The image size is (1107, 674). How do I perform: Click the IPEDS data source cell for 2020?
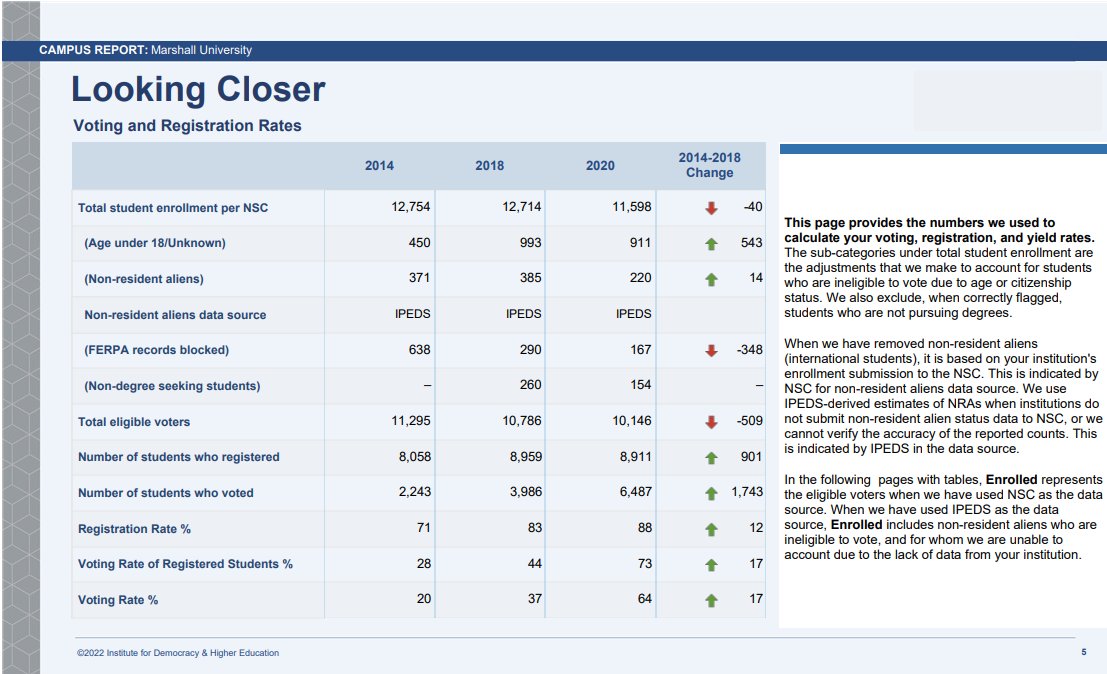[633, 314]
